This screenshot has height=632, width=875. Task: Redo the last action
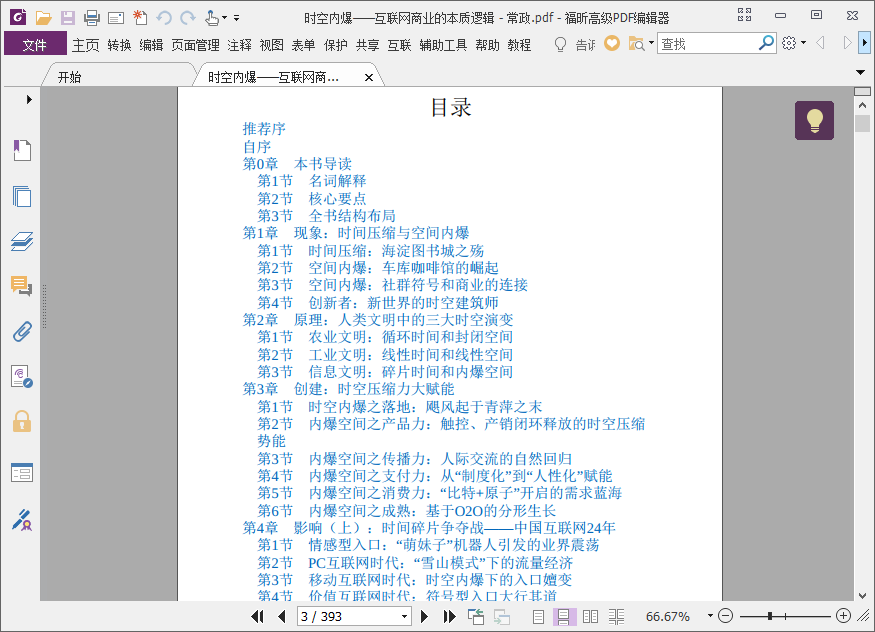click(x=188, y=18)
